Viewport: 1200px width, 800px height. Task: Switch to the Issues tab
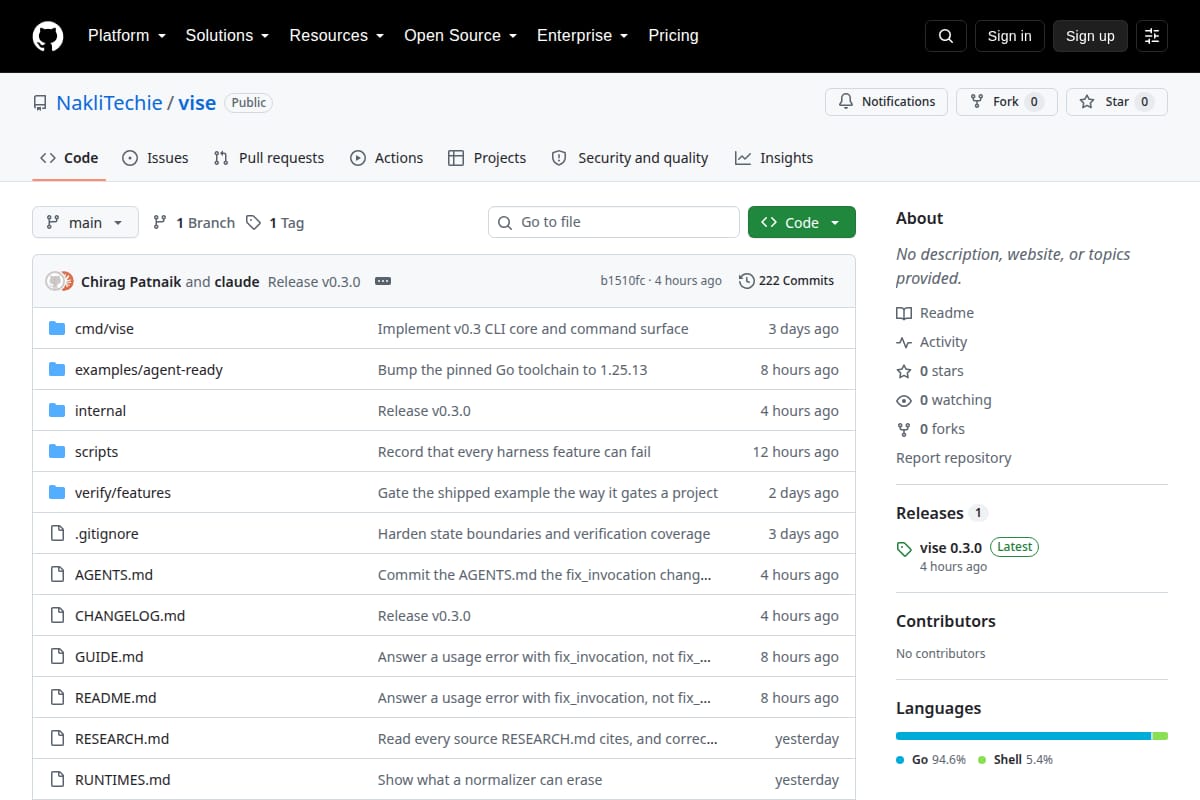pos(155,158)
